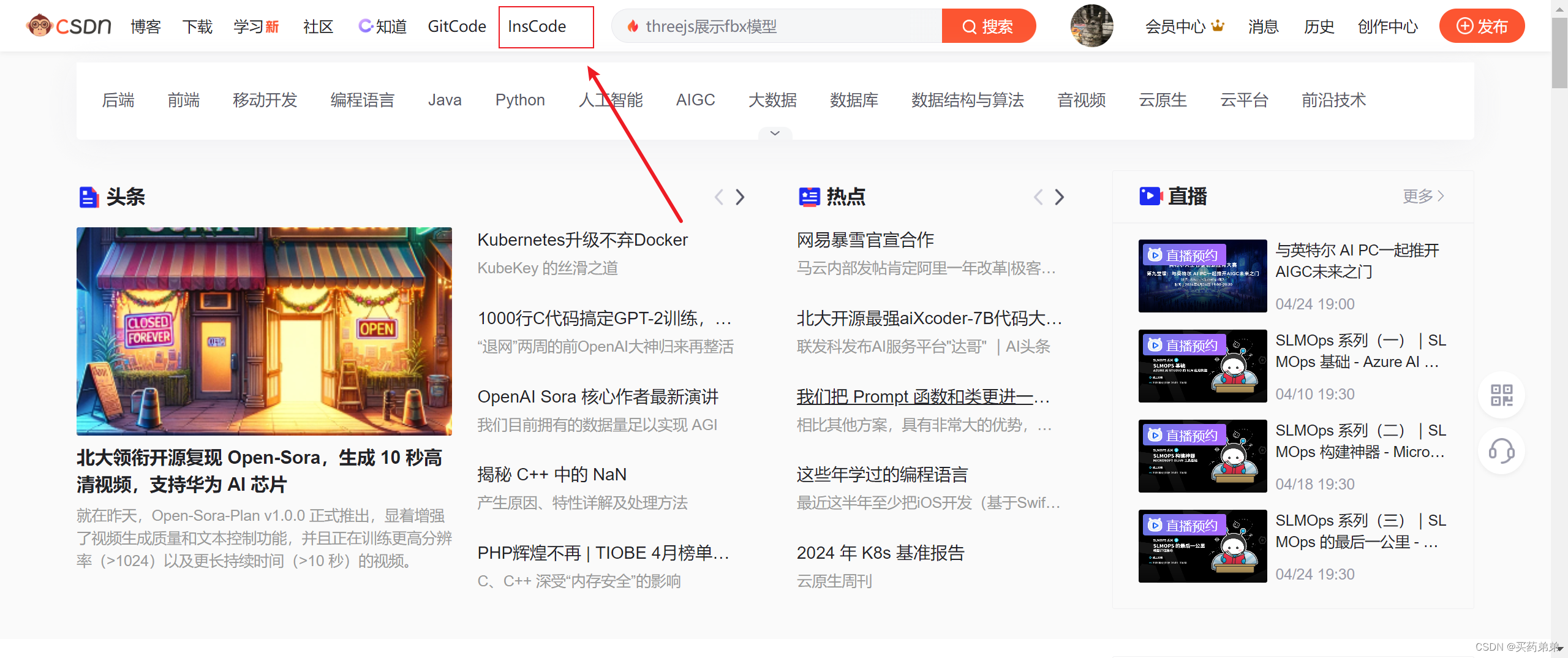
Task: Open PHP辉煌不再 TIOBE 4月榜单 article
Action: [x=603, y=553]
